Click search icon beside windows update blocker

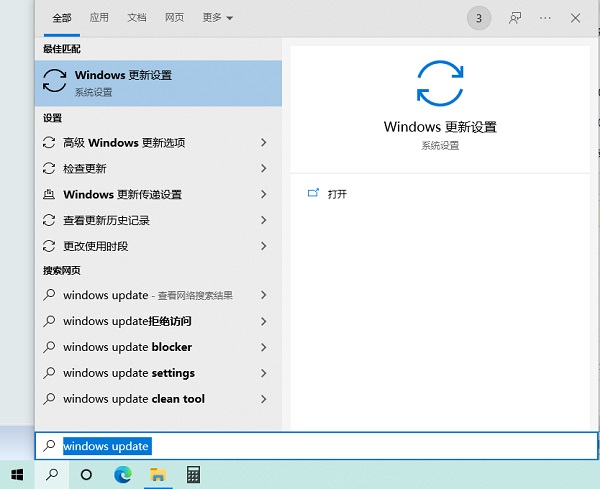coord(49,347)
